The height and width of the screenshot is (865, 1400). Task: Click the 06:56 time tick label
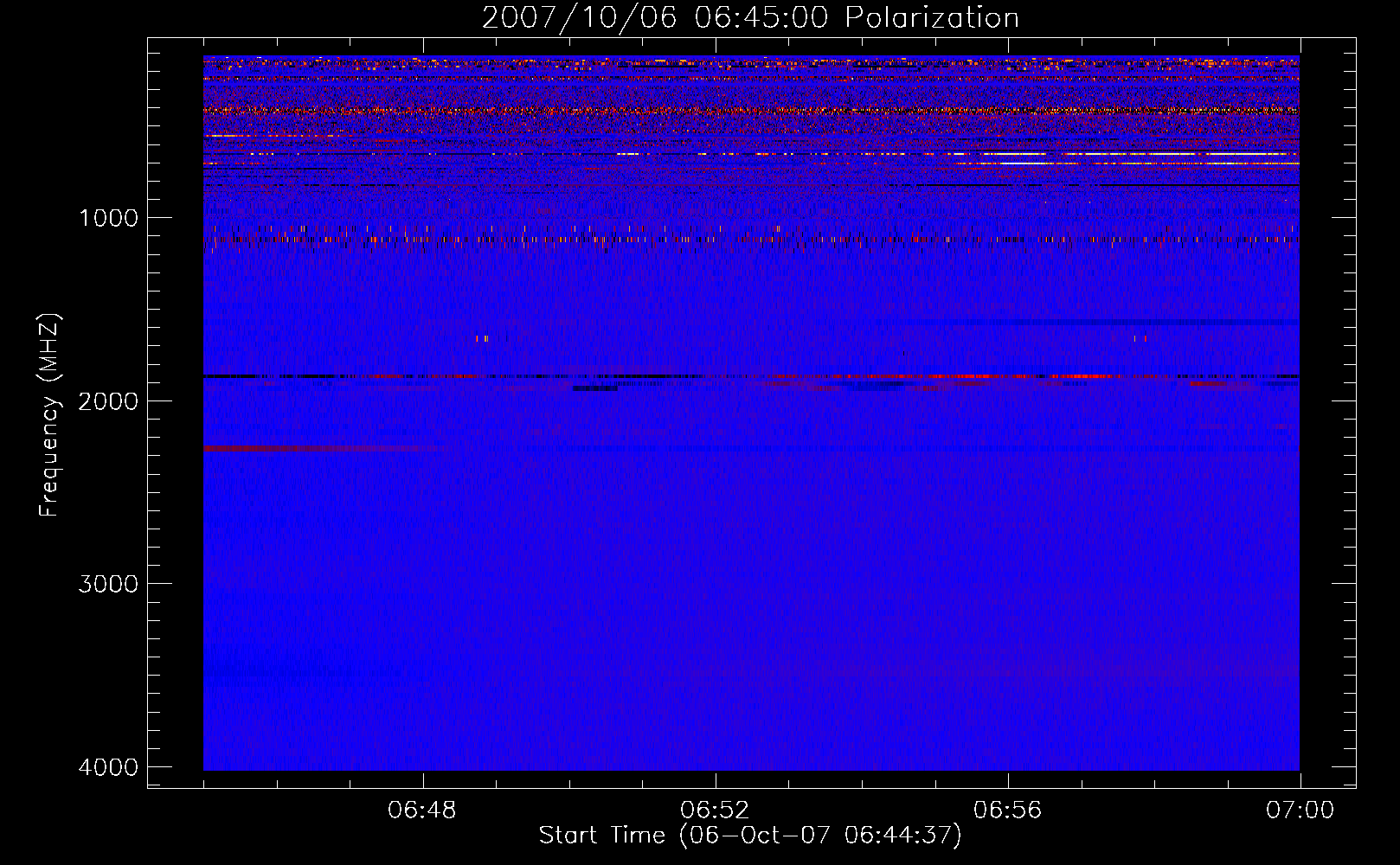coord(1007,811)
